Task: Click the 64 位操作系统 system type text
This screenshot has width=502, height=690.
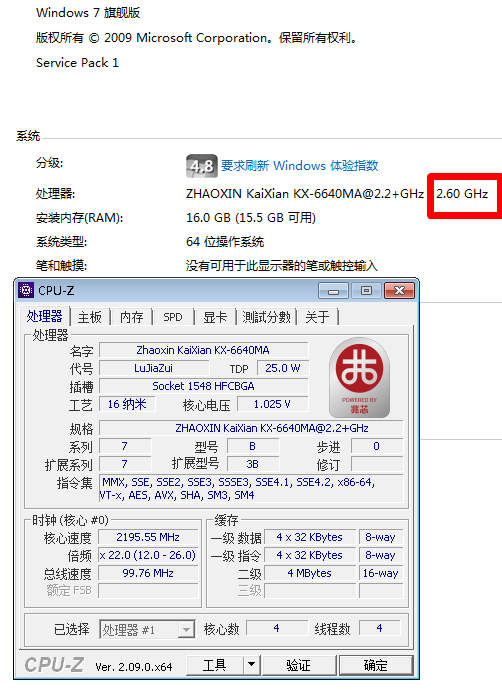Action: coord(225,242)
